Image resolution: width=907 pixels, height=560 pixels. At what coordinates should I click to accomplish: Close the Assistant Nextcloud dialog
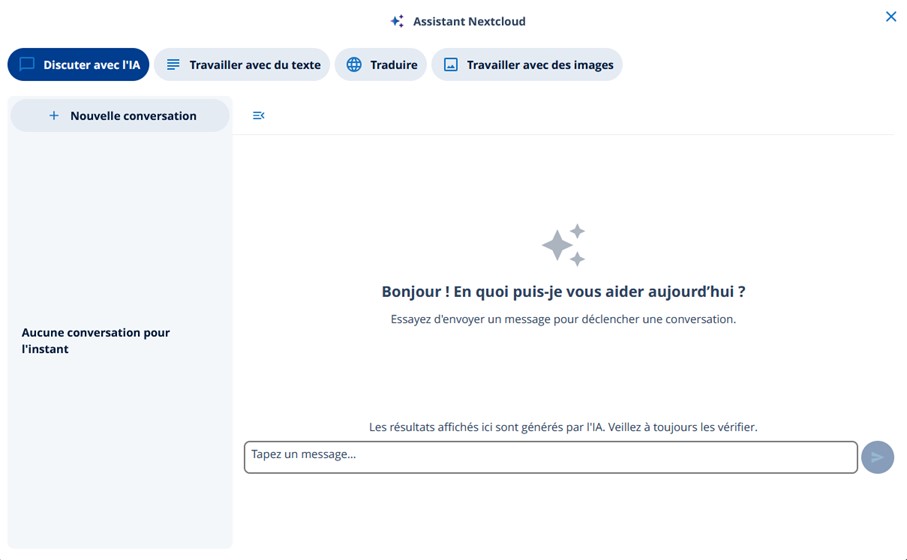[890, 17]
